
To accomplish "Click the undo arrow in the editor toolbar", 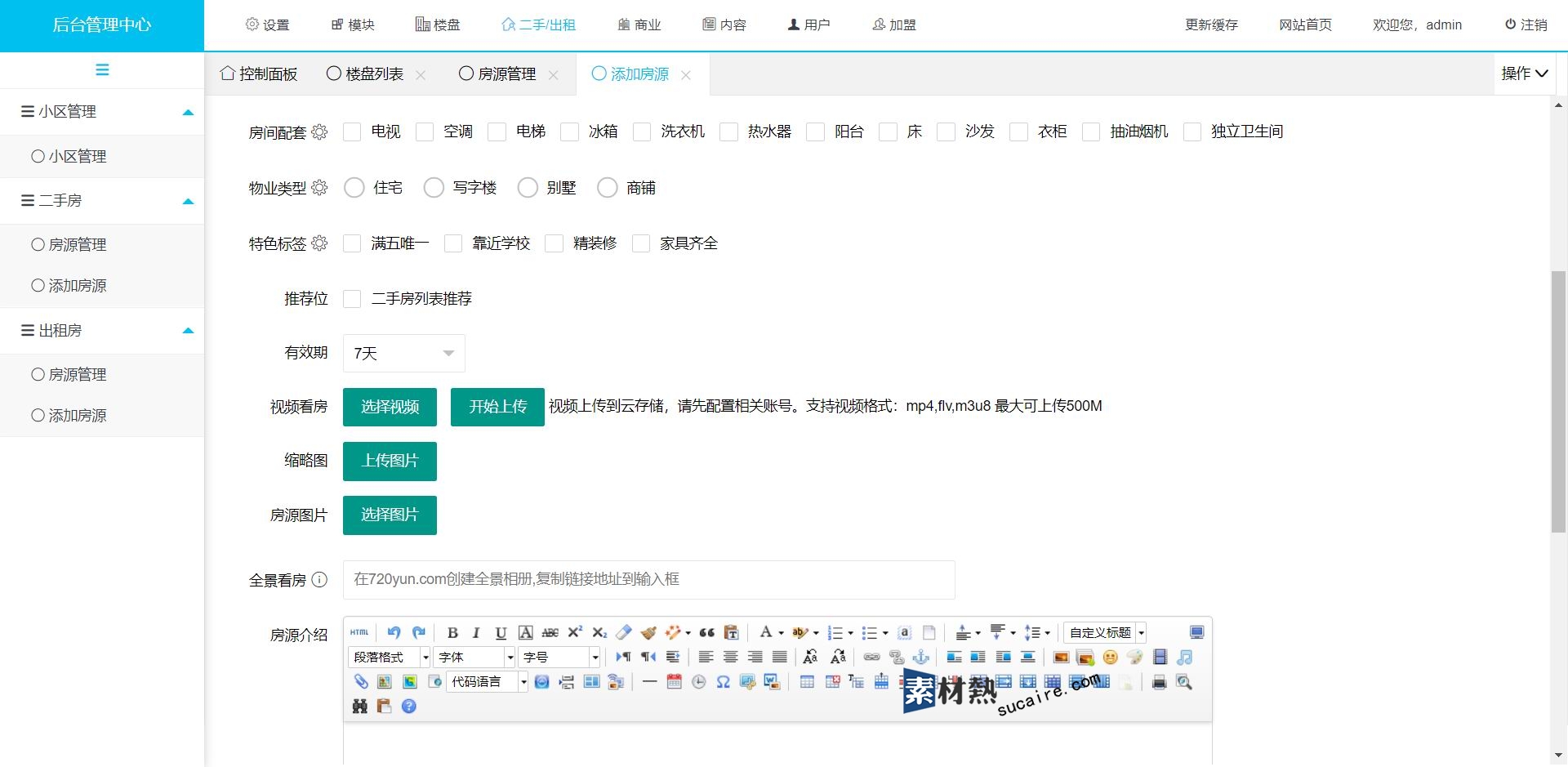I will [394, 633].
